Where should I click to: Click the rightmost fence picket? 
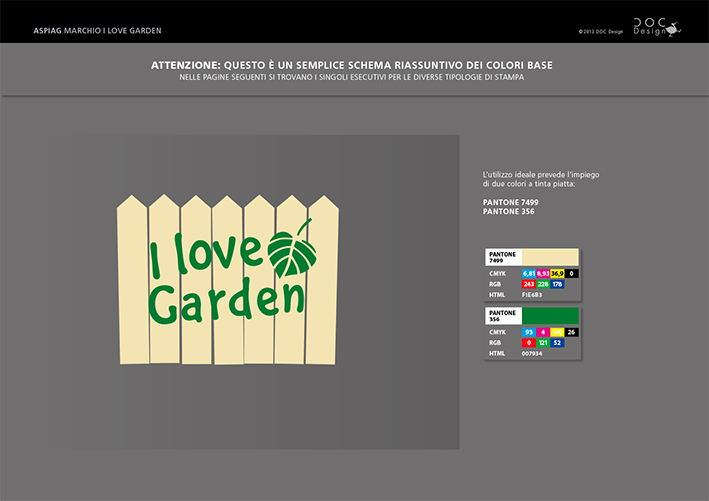[x=322, y=280]
